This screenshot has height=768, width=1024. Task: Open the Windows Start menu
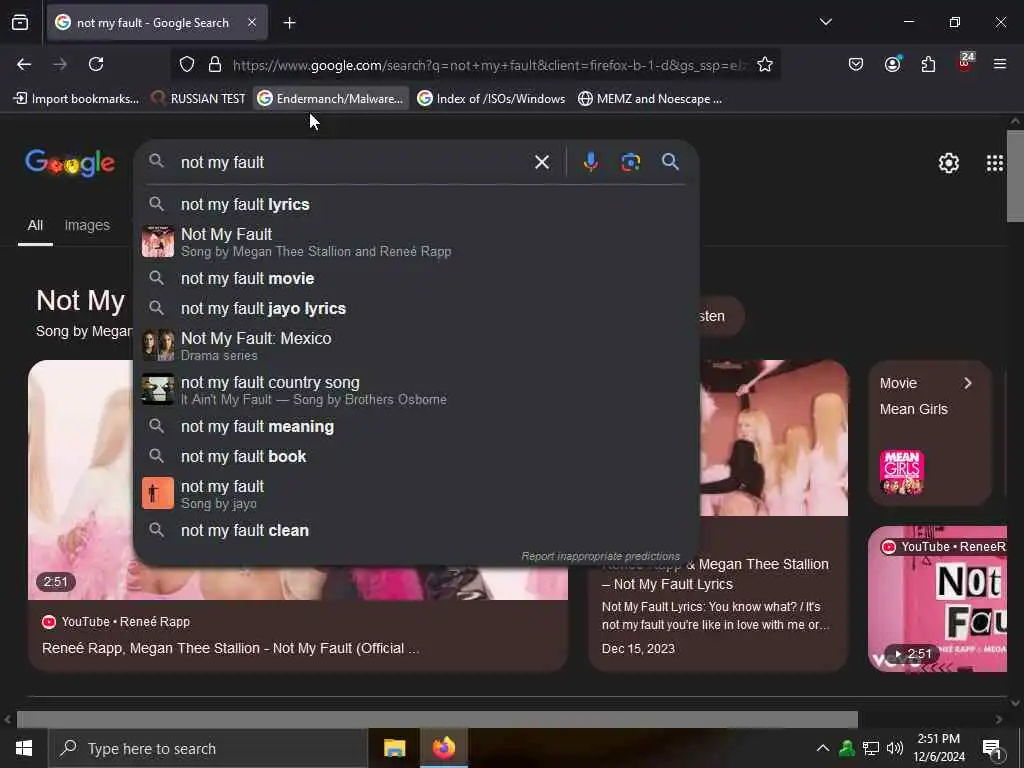pyautogui.click(x=24, y=748)
